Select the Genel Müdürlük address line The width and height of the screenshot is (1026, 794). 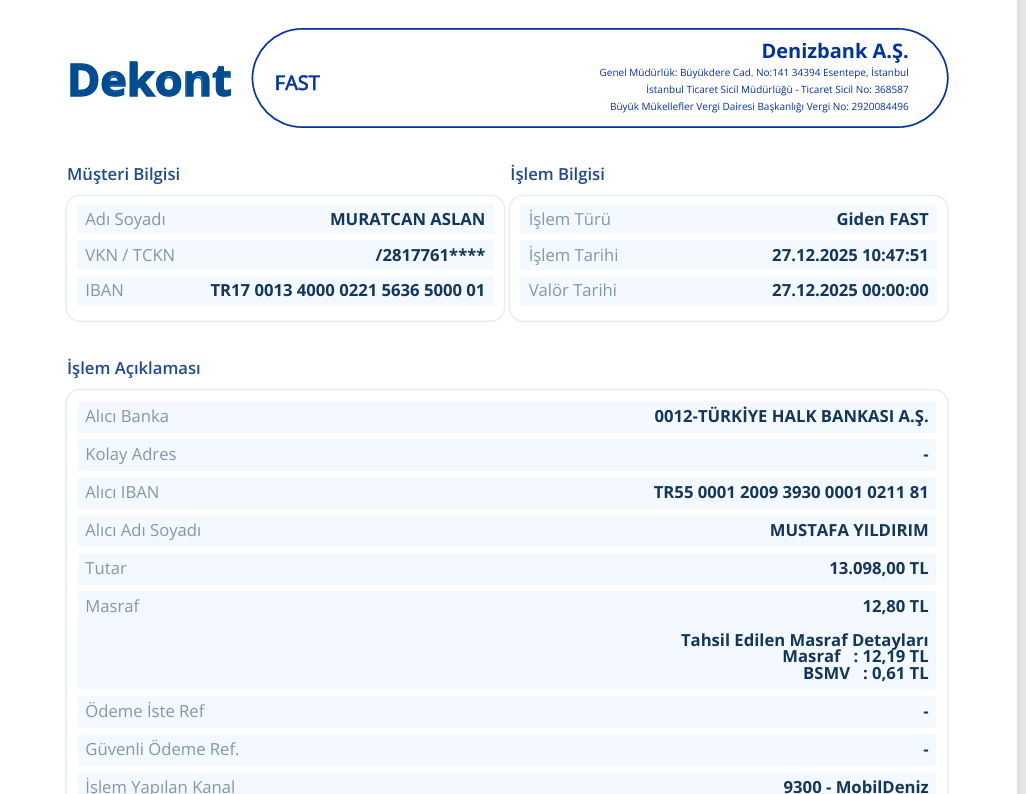tap(754, 73)
